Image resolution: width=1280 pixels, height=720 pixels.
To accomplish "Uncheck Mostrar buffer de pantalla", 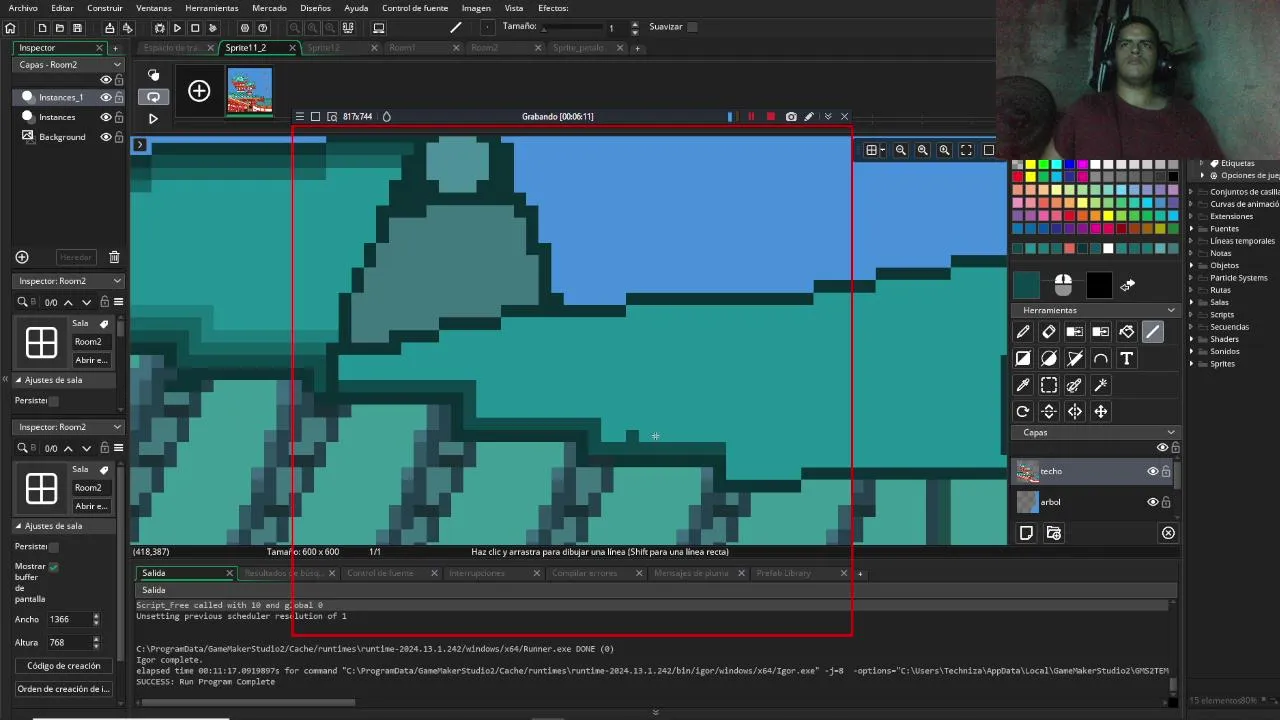I will point(53,566).
